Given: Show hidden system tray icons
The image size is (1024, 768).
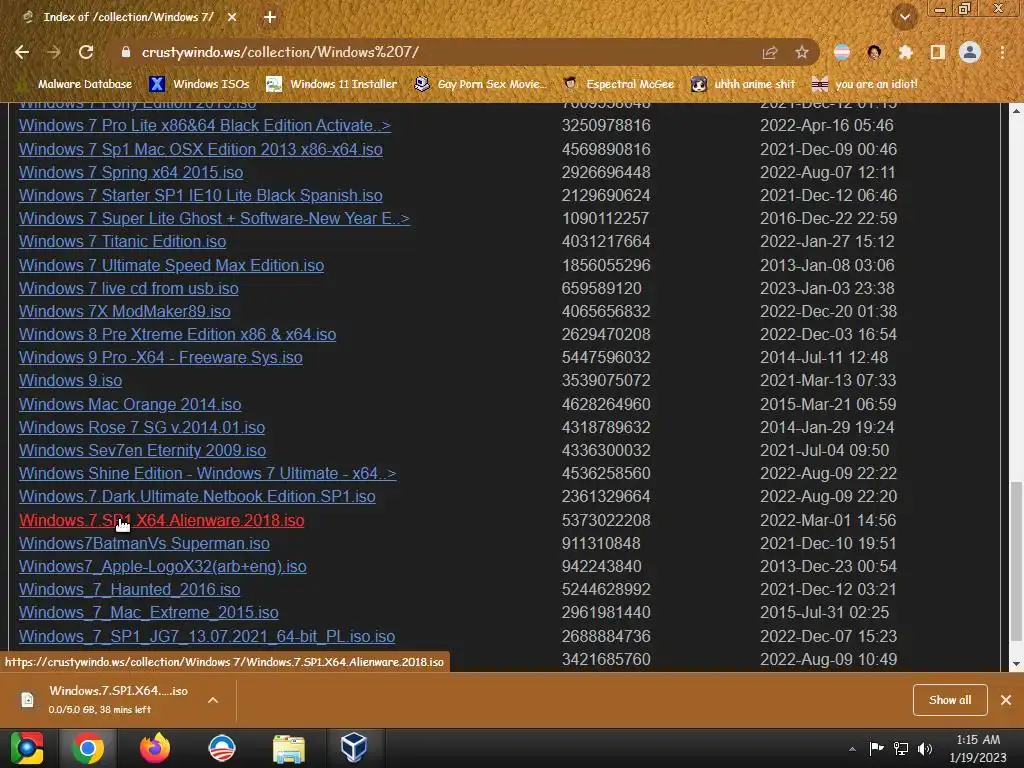Looking at the screenshot, I should 852,749.
